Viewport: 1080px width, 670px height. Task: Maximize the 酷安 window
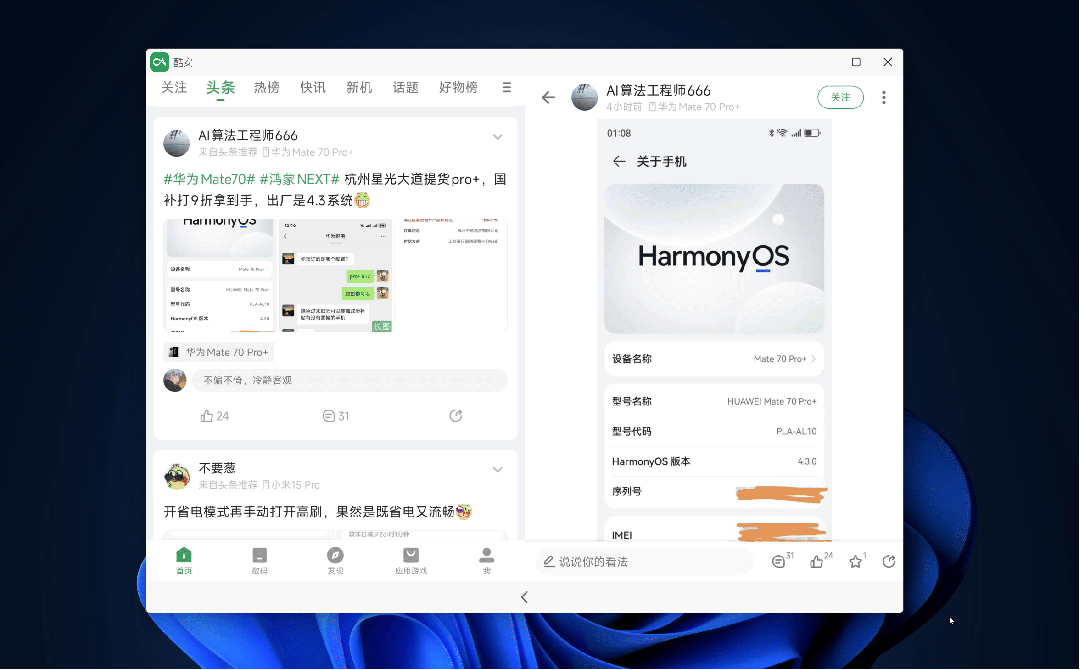[856, 62]
